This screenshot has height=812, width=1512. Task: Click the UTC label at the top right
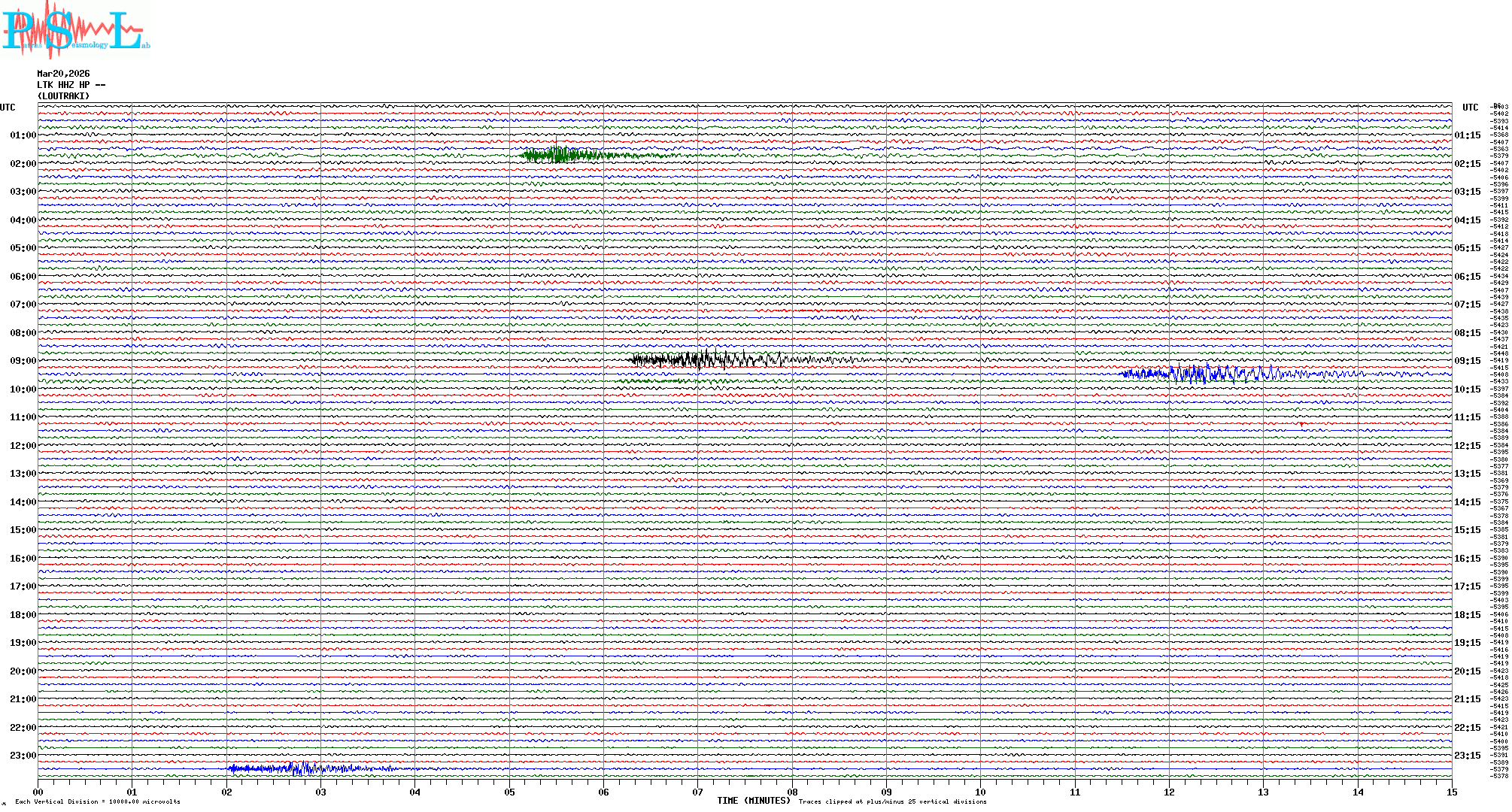1470,108
